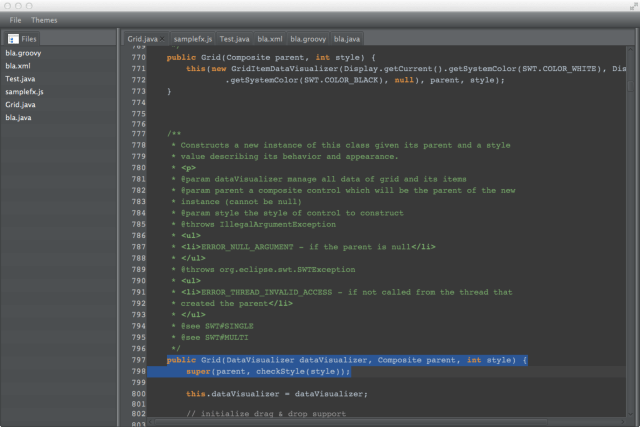Click 'initialize drag & drop support' comment
The width and height of the screenshot is (640, 427).
point(273,414)
